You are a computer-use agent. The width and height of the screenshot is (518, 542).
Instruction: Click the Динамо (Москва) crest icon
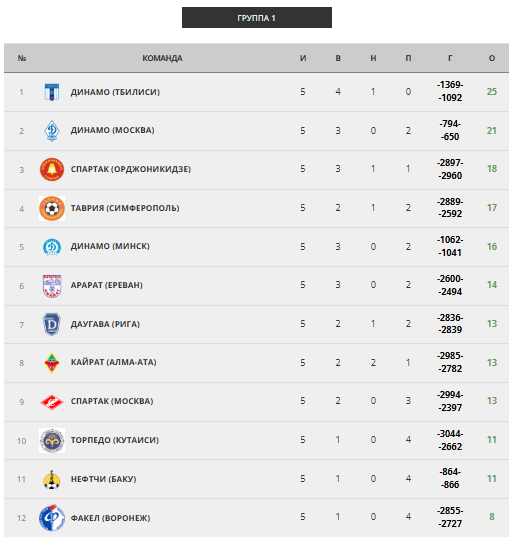(x=52, y=131)
